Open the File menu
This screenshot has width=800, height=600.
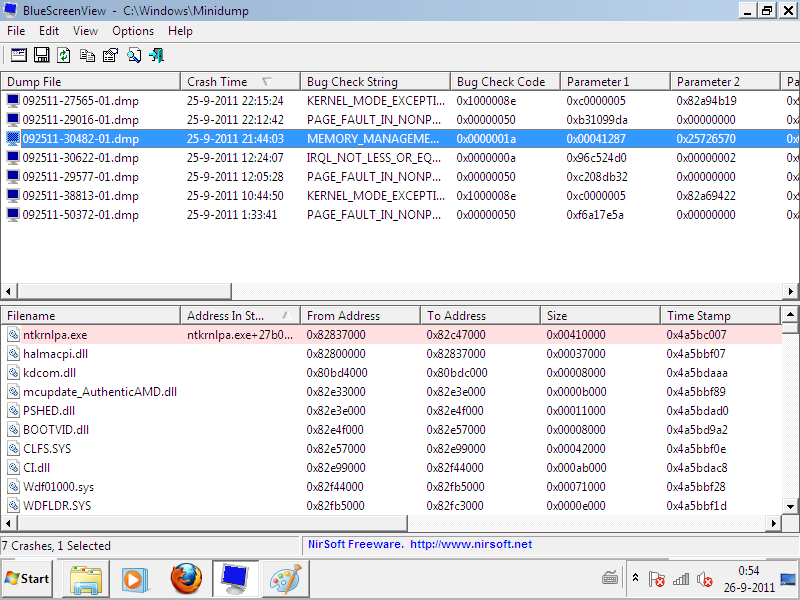(x=16, y=31)
